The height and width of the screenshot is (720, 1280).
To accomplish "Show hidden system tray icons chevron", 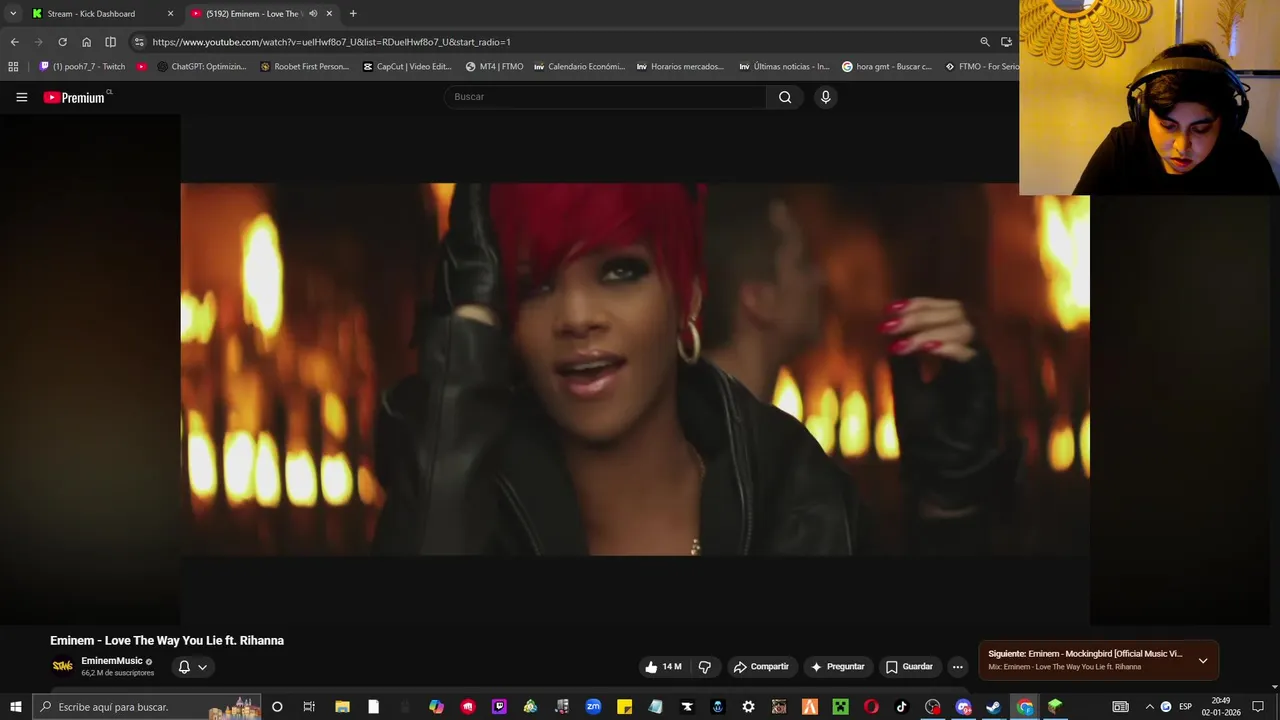I will point(1149,707).
